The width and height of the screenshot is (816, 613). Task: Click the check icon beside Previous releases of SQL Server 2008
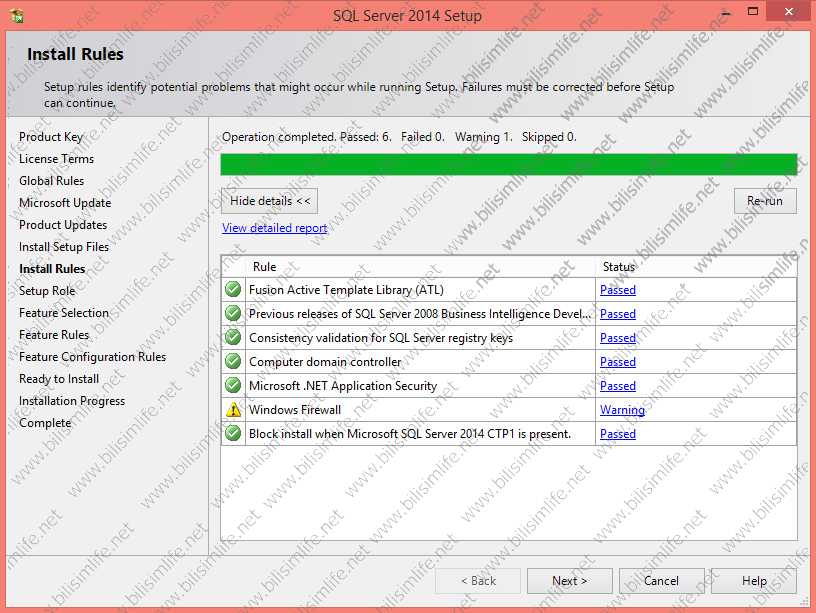(x=233, y=313)
